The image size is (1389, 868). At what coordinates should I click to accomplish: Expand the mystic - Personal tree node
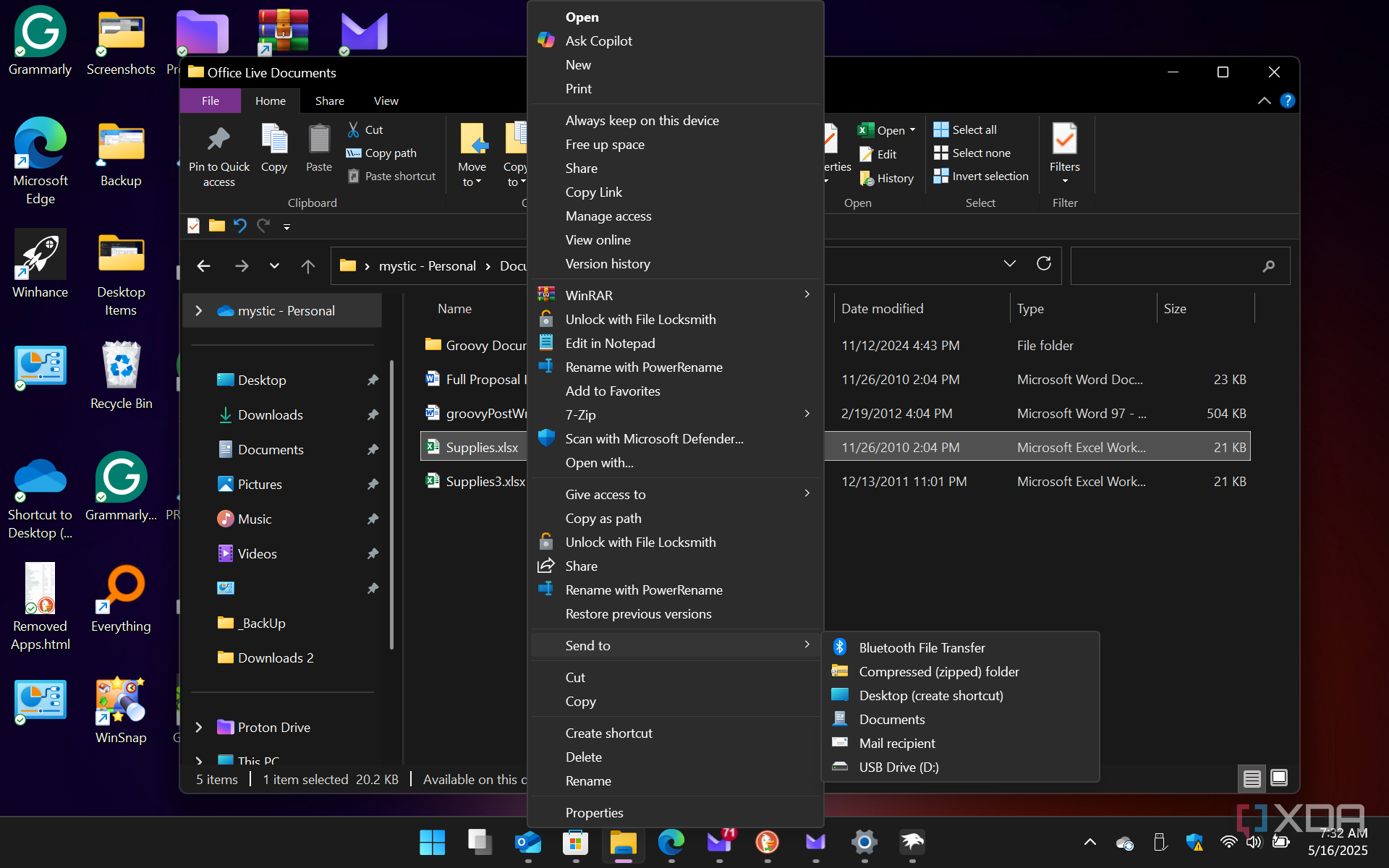pos(199,310)
